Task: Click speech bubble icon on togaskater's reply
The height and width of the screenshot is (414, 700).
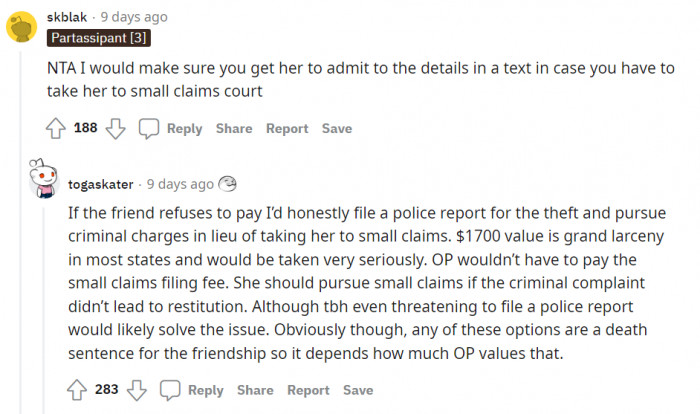Action: 170,390
